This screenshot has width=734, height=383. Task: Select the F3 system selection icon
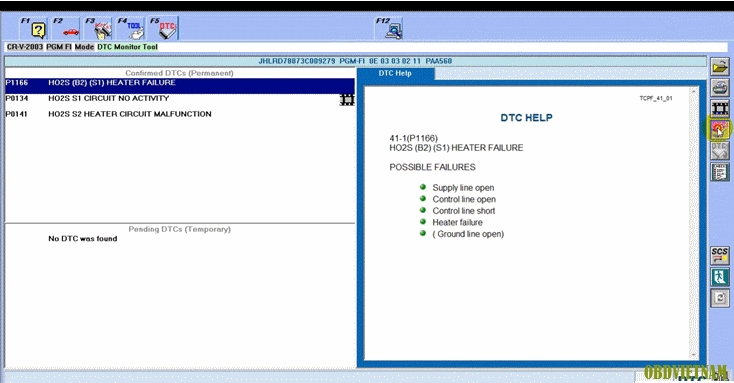(x=98, y=28)
